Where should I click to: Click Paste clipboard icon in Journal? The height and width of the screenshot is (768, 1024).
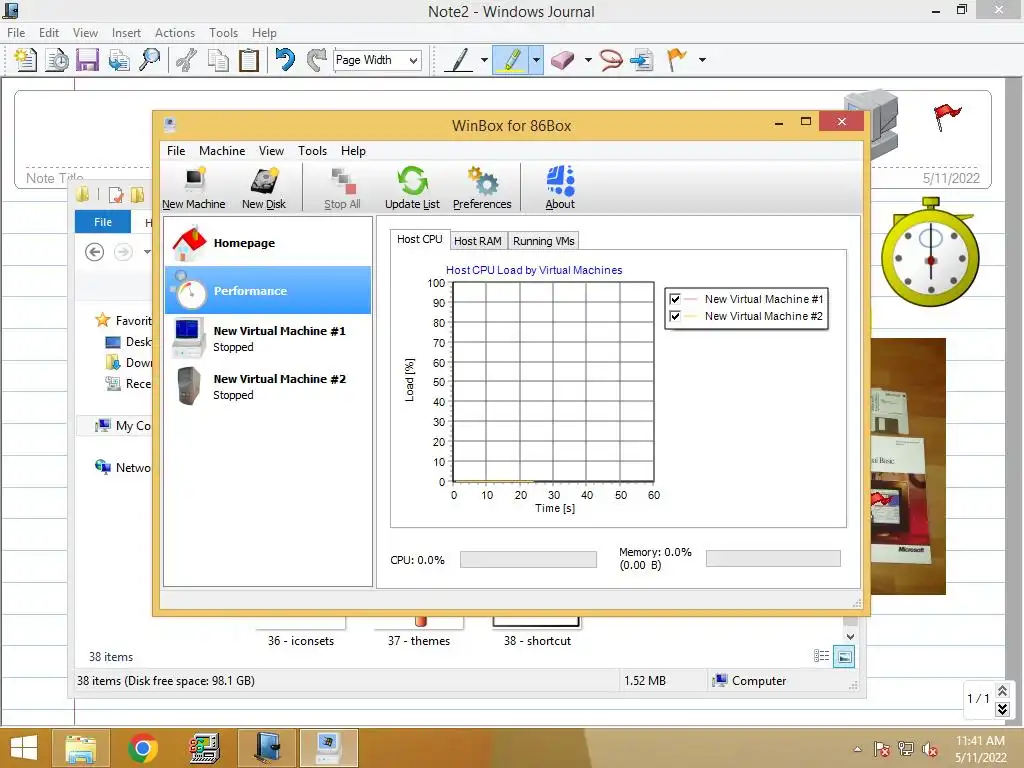tap(249, 60)
